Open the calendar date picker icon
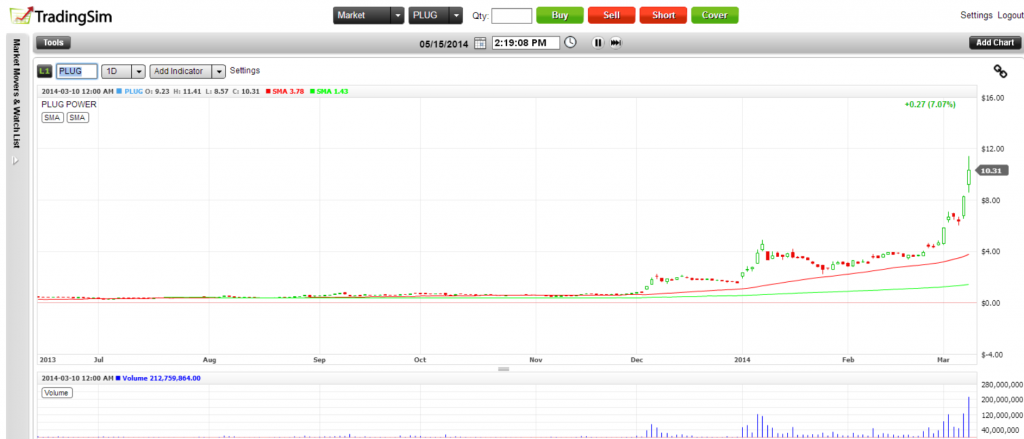 (480, 43)
